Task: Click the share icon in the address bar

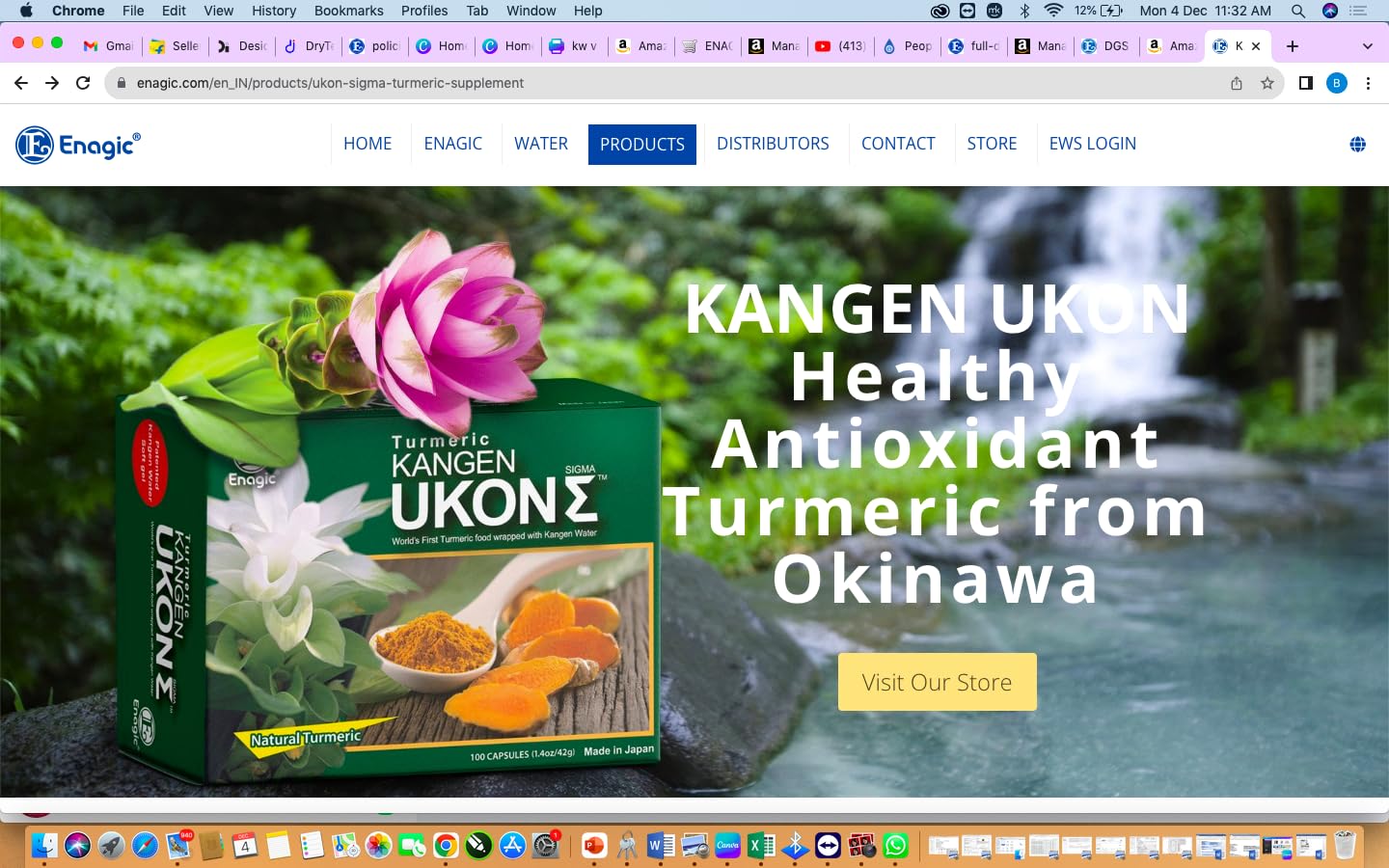Action: (x=1237, y=84)
